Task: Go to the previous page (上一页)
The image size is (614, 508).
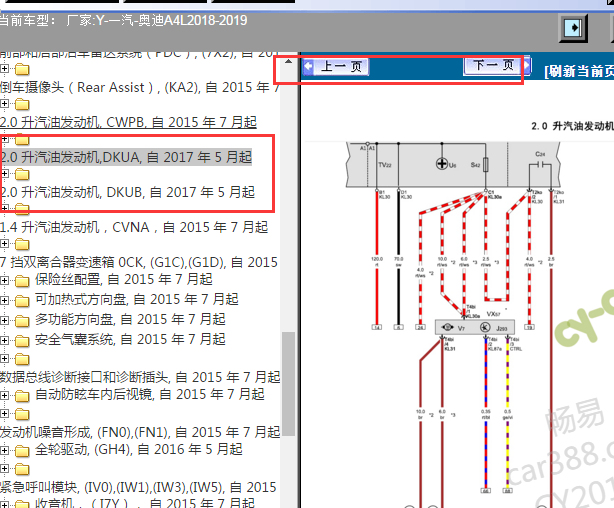Action: (336, 67)
